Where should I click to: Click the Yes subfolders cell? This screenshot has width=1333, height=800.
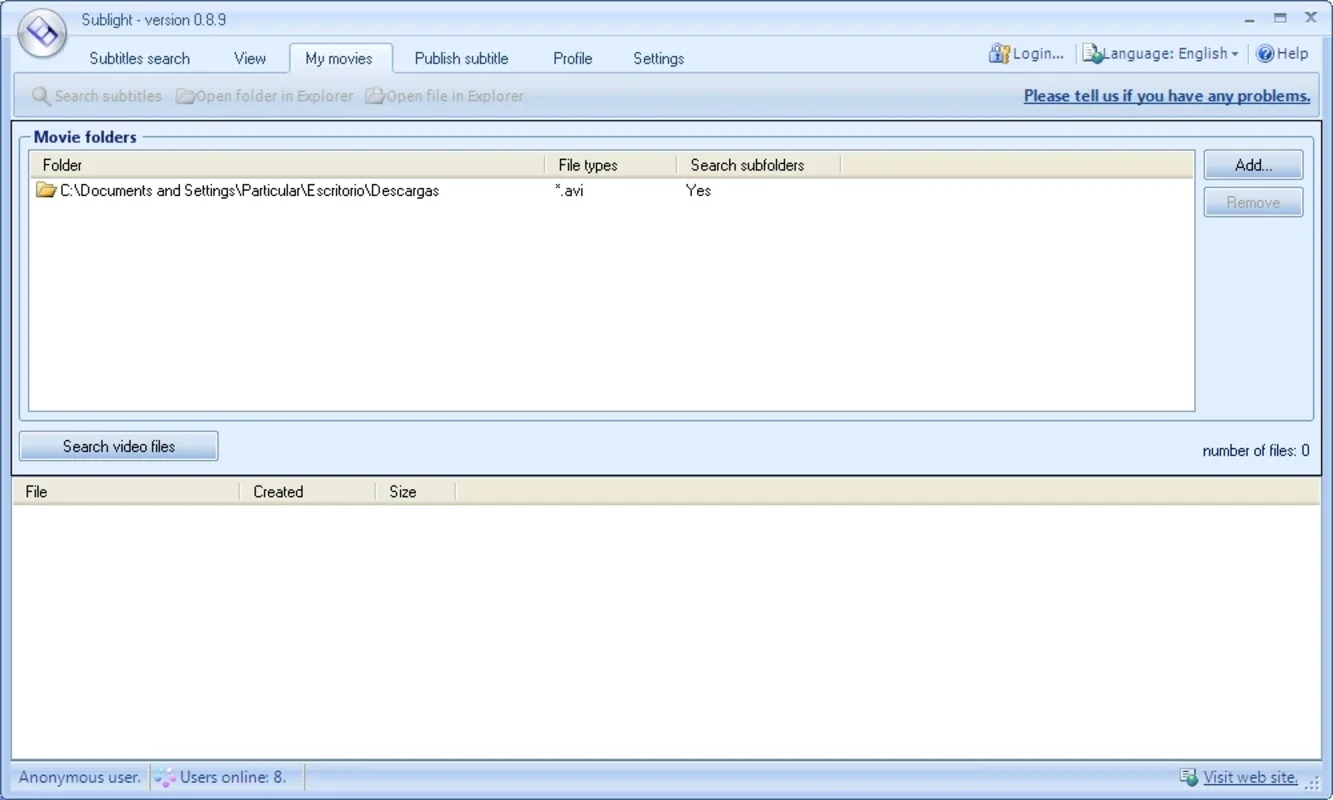click(698, 190)
